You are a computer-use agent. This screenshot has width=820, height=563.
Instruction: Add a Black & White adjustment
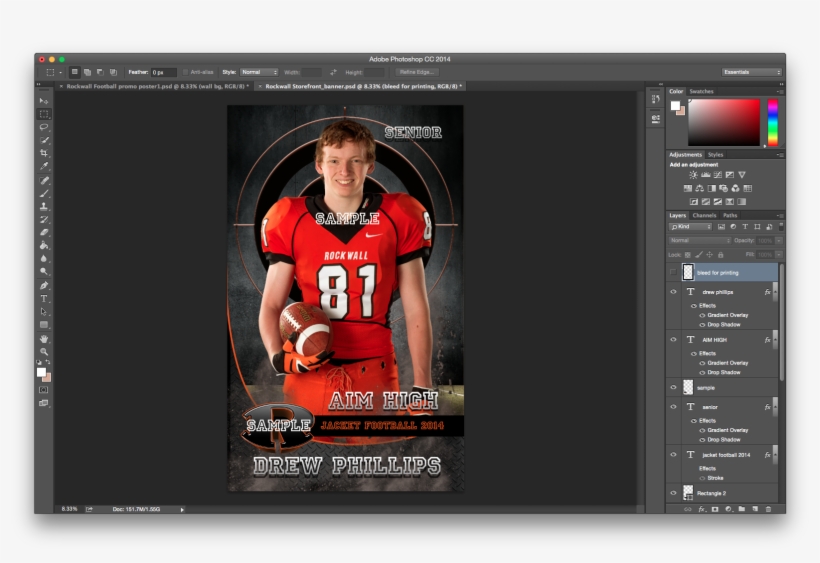712,188
